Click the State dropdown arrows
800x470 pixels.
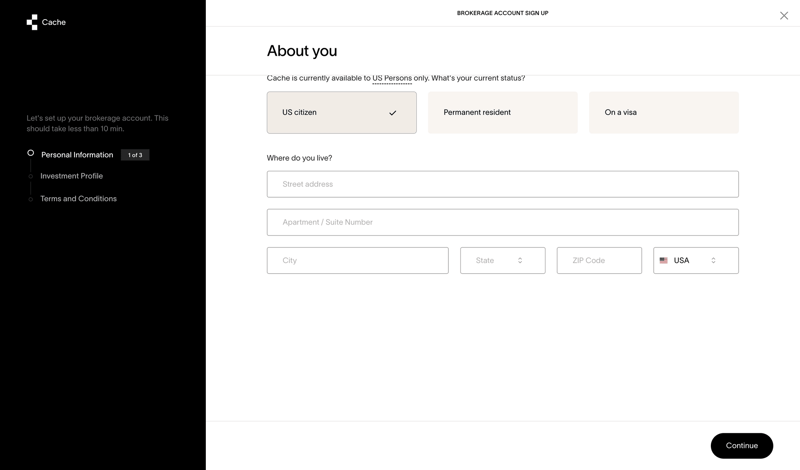(x=520, y=260)
